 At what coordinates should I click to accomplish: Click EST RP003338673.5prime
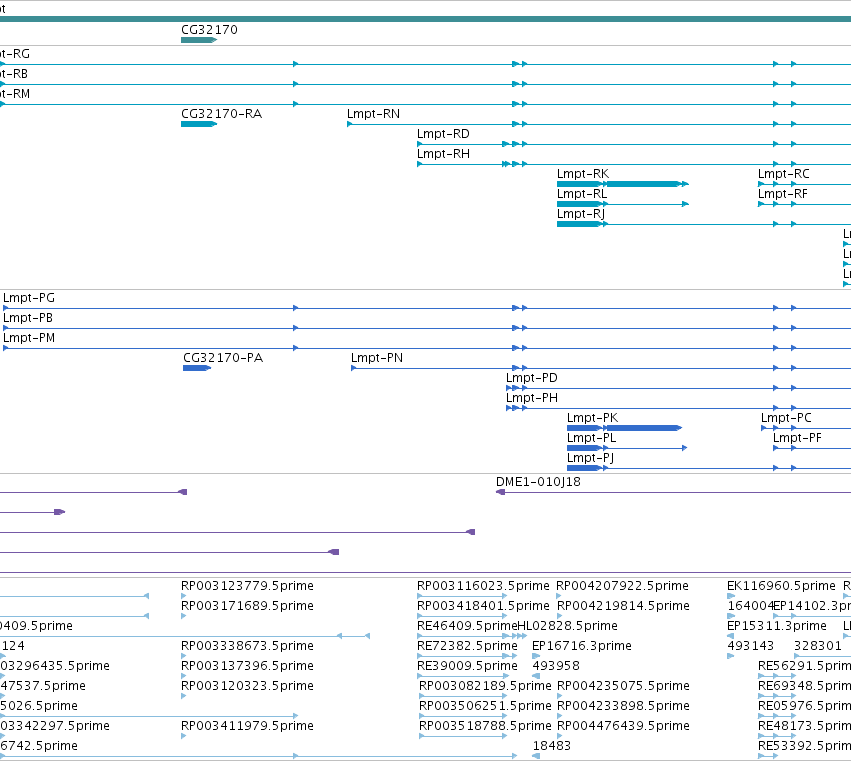247,646
